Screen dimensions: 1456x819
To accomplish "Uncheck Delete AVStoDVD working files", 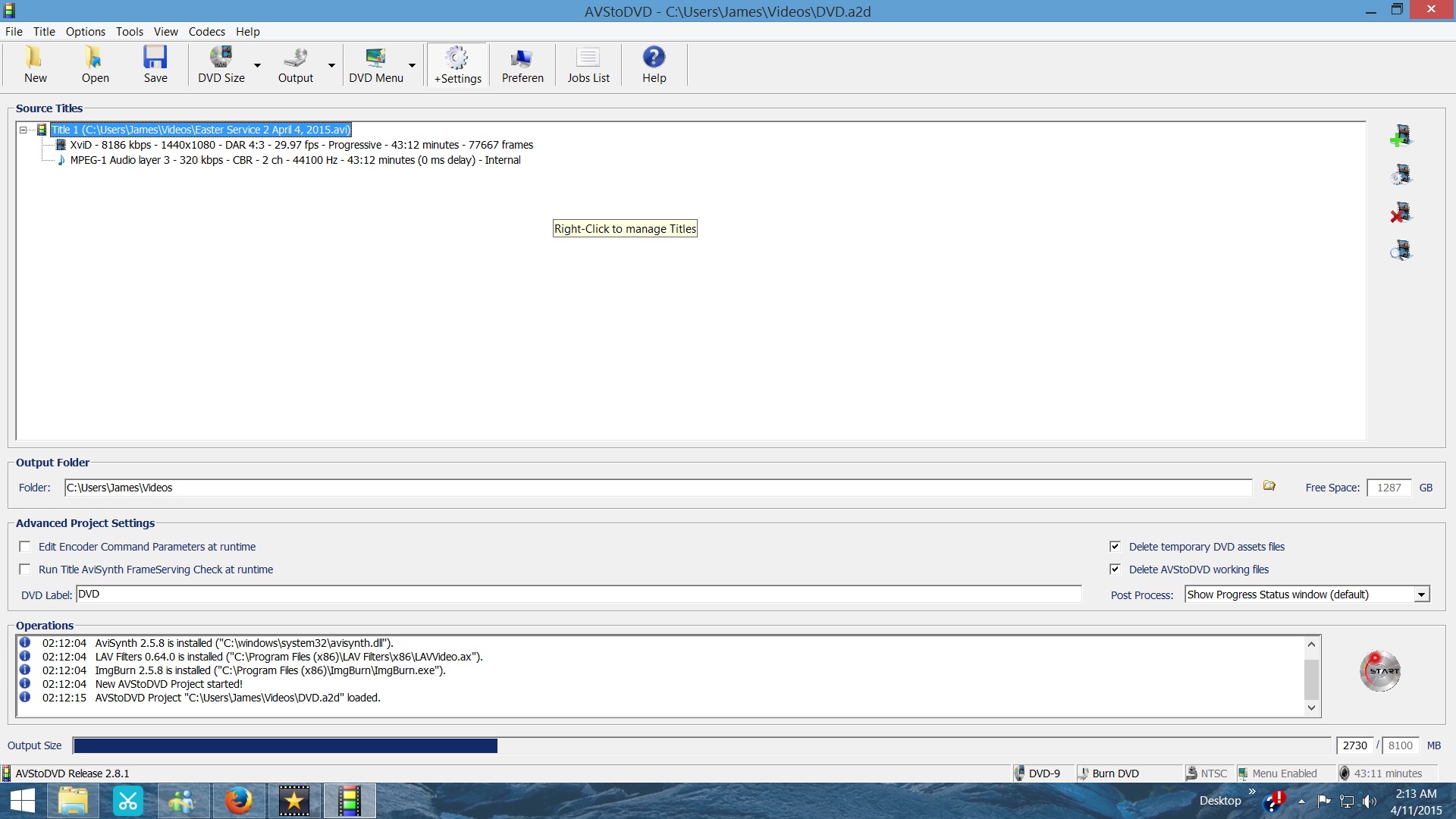I will 1115,570.
